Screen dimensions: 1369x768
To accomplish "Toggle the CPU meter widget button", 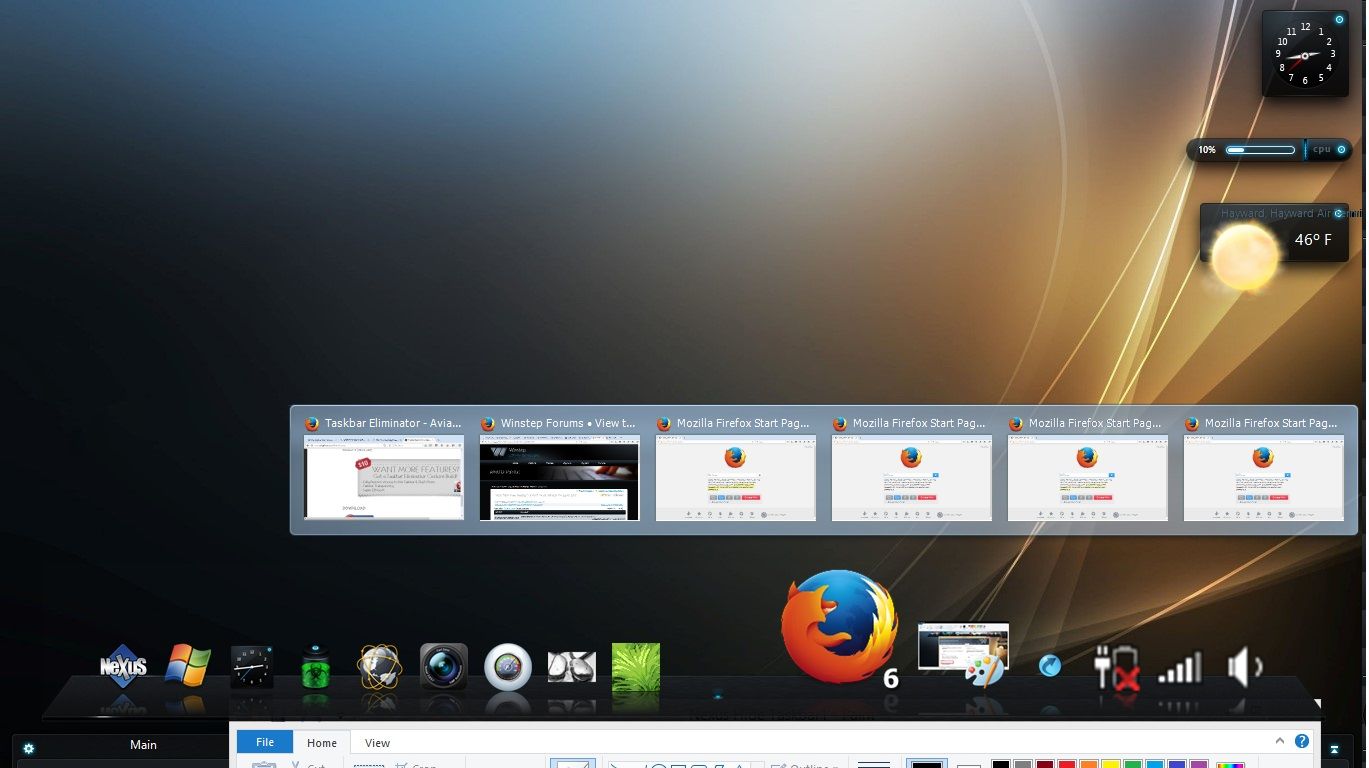I will coord(1342,150).
